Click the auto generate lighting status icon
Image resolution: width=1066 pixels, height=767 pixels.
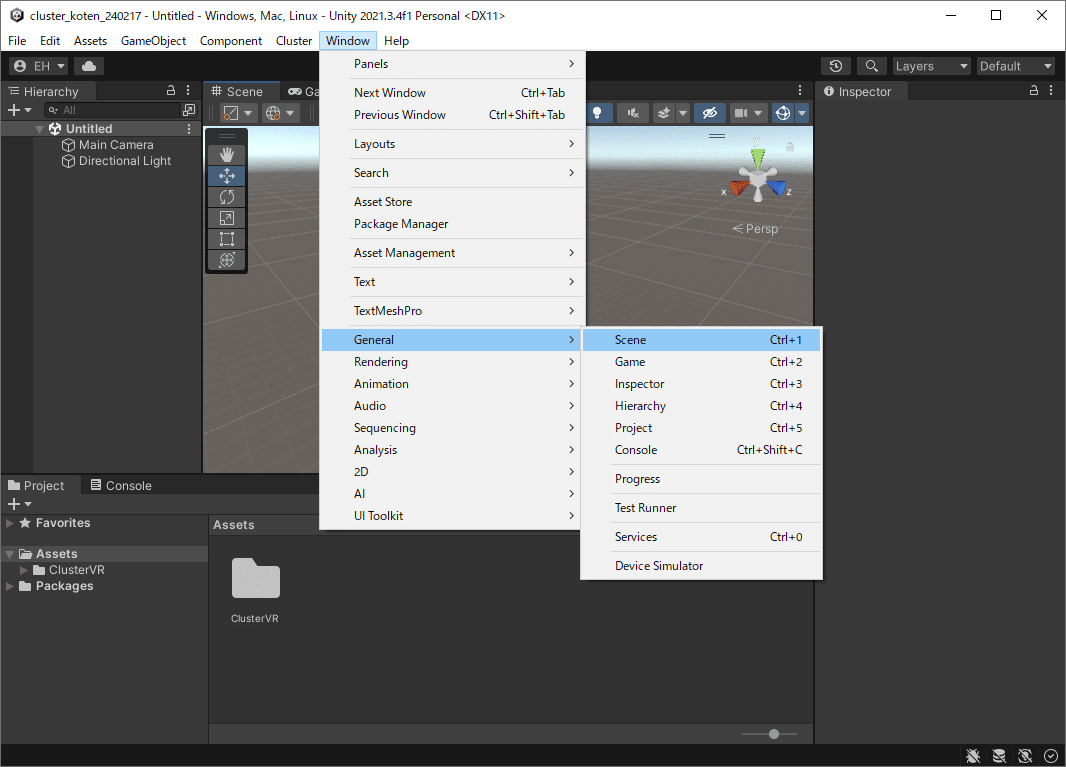click(1025, 755)
